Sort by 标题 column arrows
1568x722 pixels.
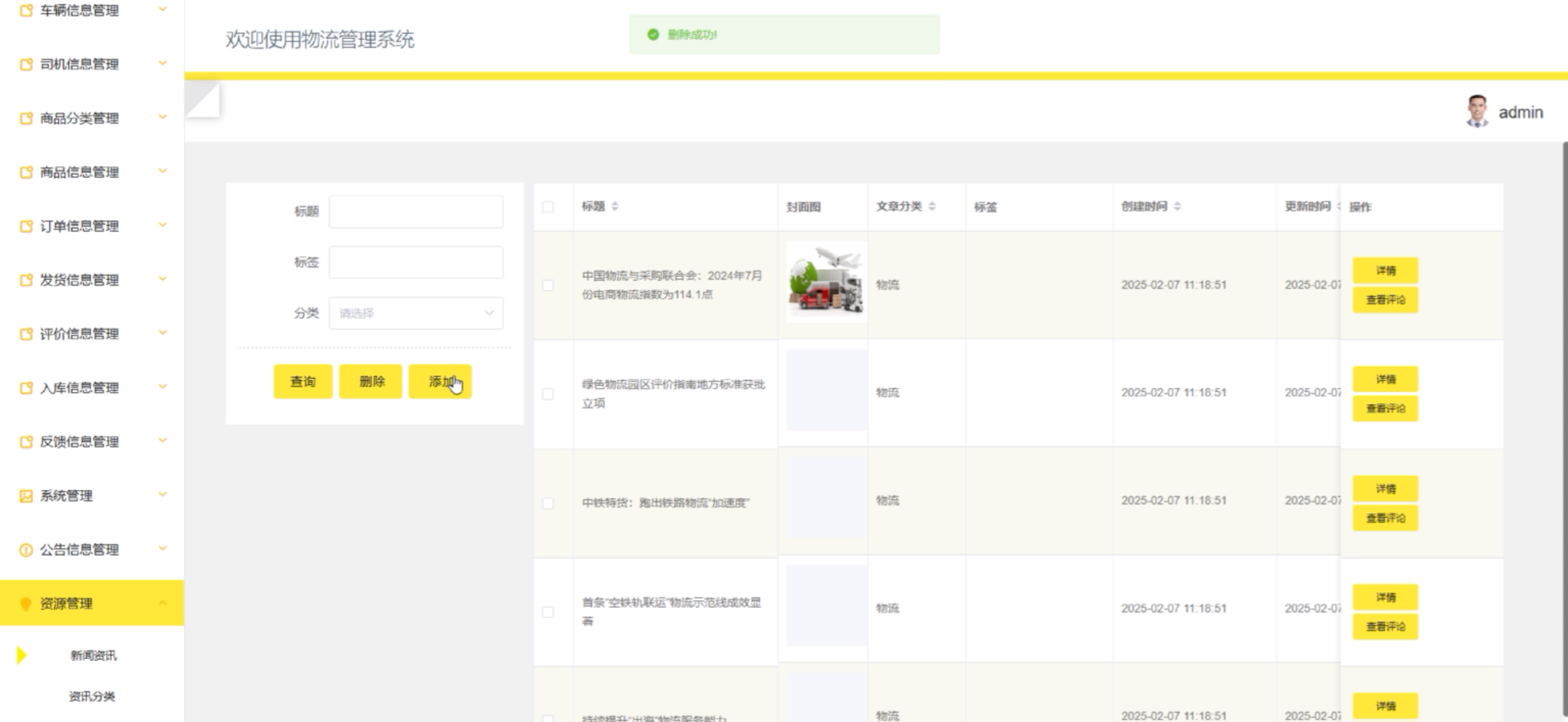click(x=615, y=206)
